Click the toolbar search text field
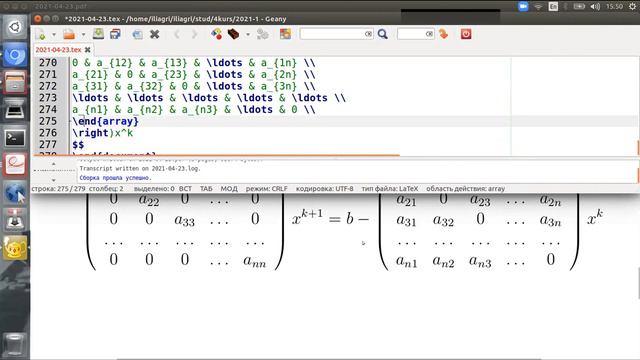The width and height of the screenshot is (640, 360). tap(332, 34)
